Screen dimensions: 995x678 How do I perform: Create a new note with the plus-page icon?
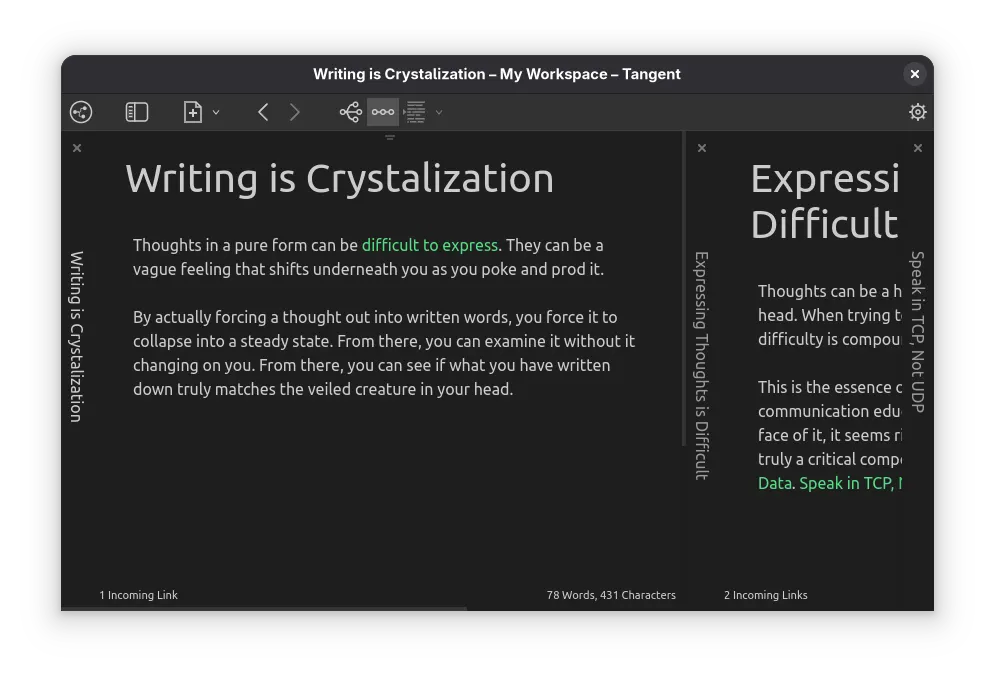[193, 112]
